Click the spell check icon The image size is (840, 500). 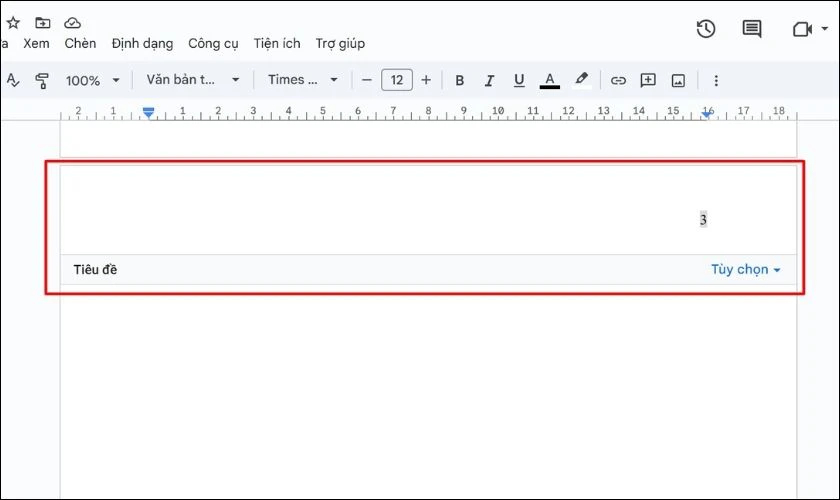click(x=12, y=80)
